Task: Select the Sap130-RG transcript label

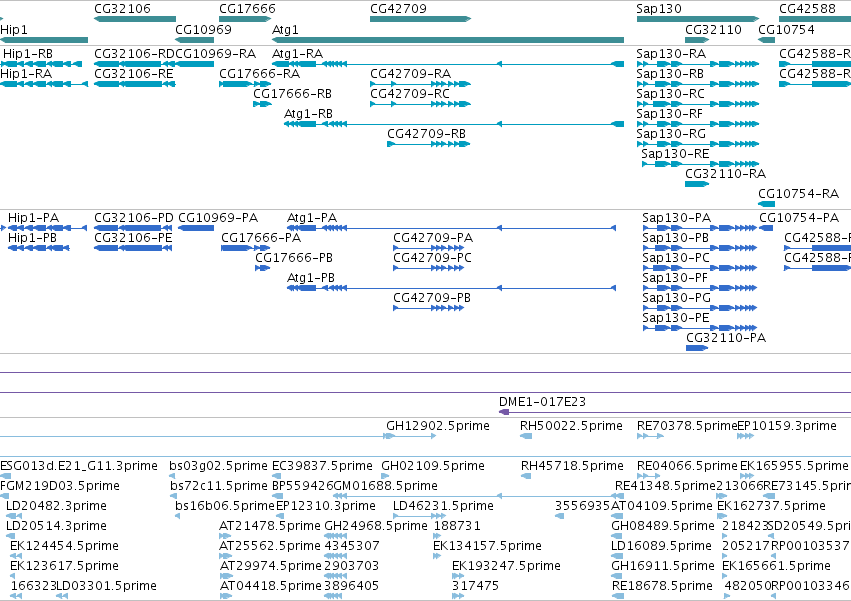Action: (671, 134)
